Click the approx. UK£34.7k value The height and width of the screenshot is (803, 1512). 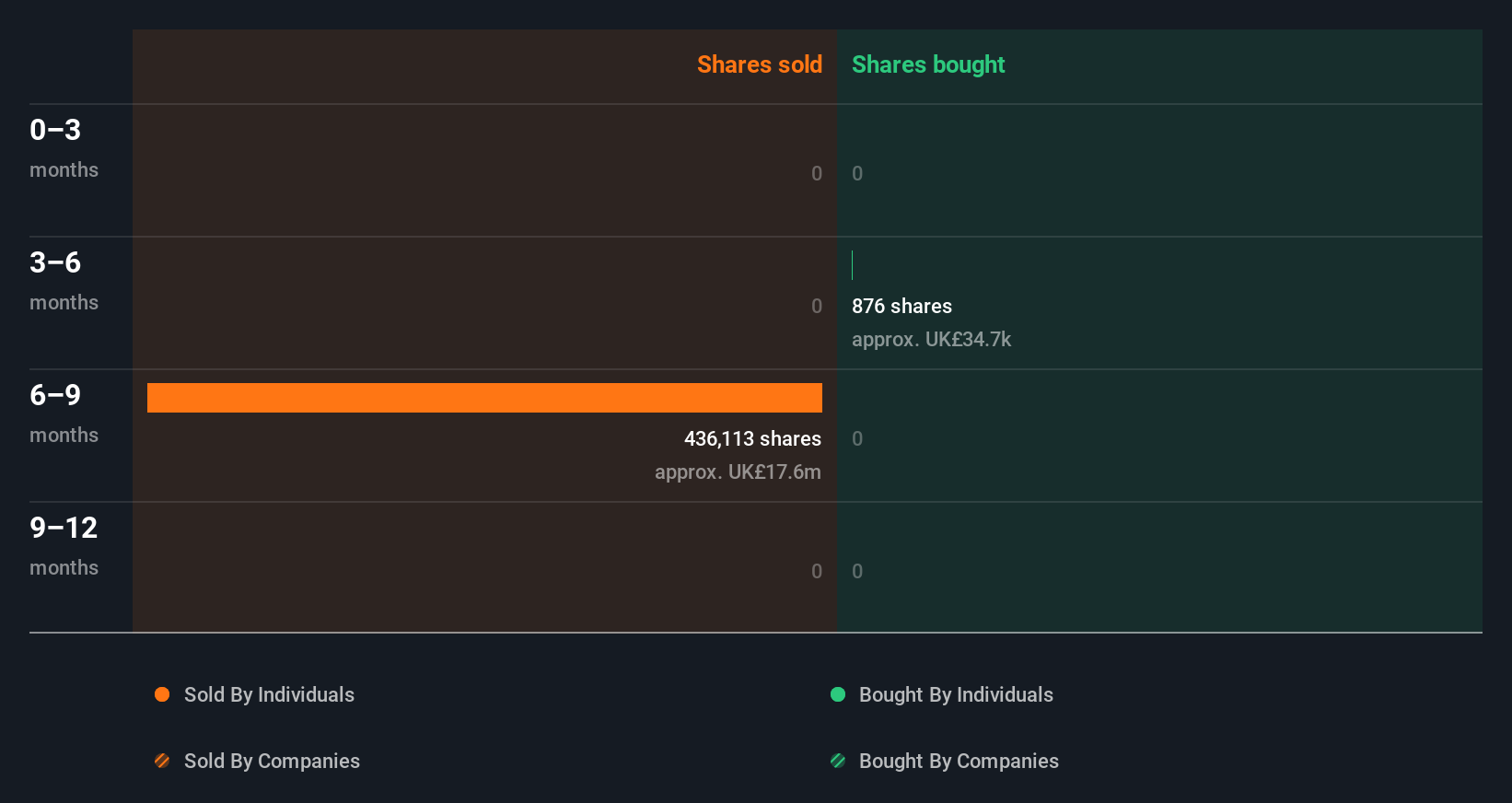931,339
